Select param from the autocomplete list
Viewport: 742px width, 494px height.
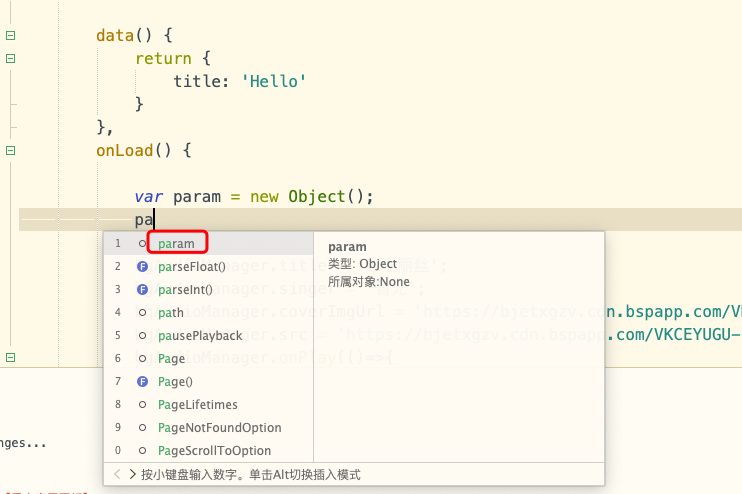[x=176, y=244]
